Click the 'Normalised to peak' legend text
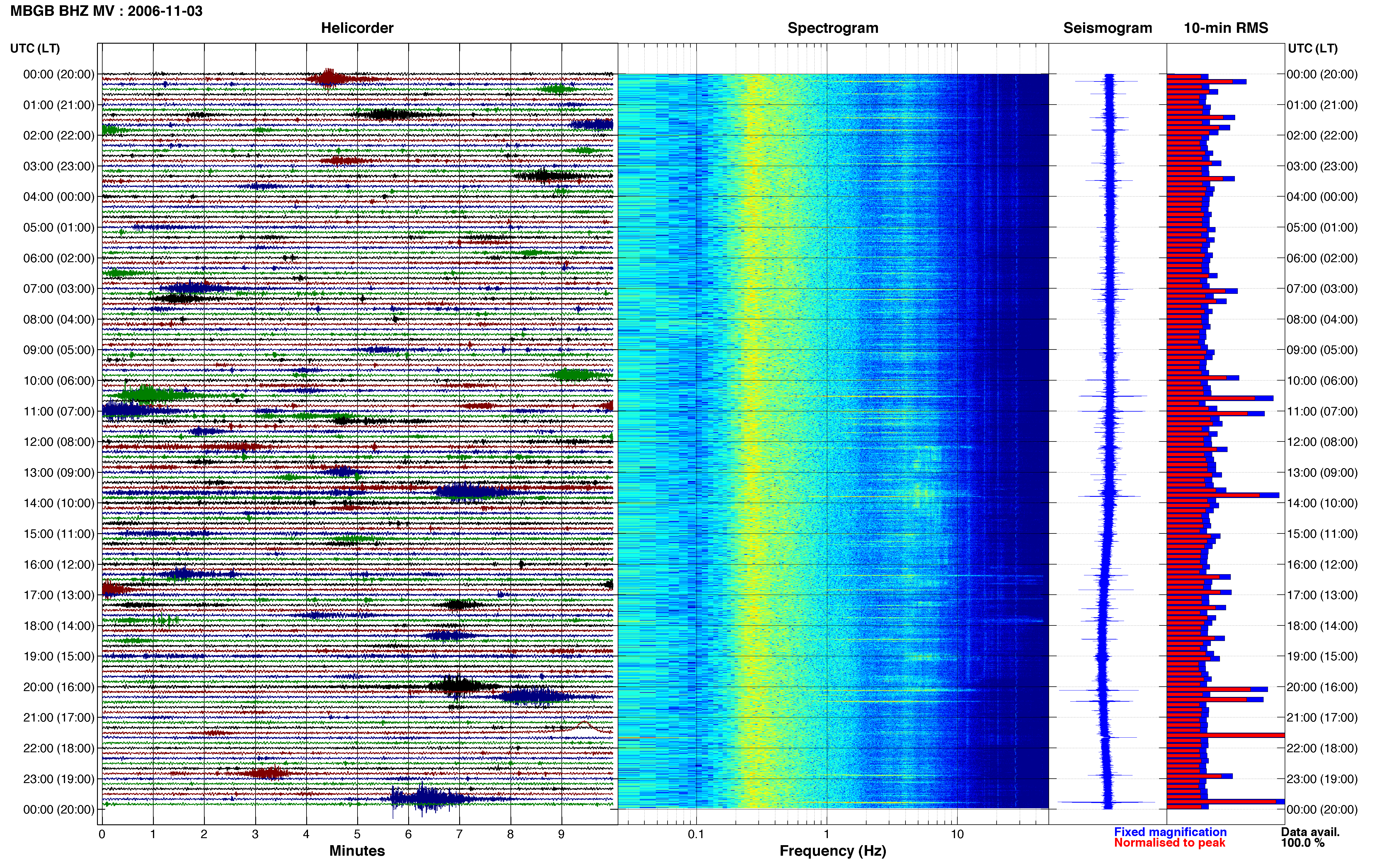 click(x=1169, y=843)
